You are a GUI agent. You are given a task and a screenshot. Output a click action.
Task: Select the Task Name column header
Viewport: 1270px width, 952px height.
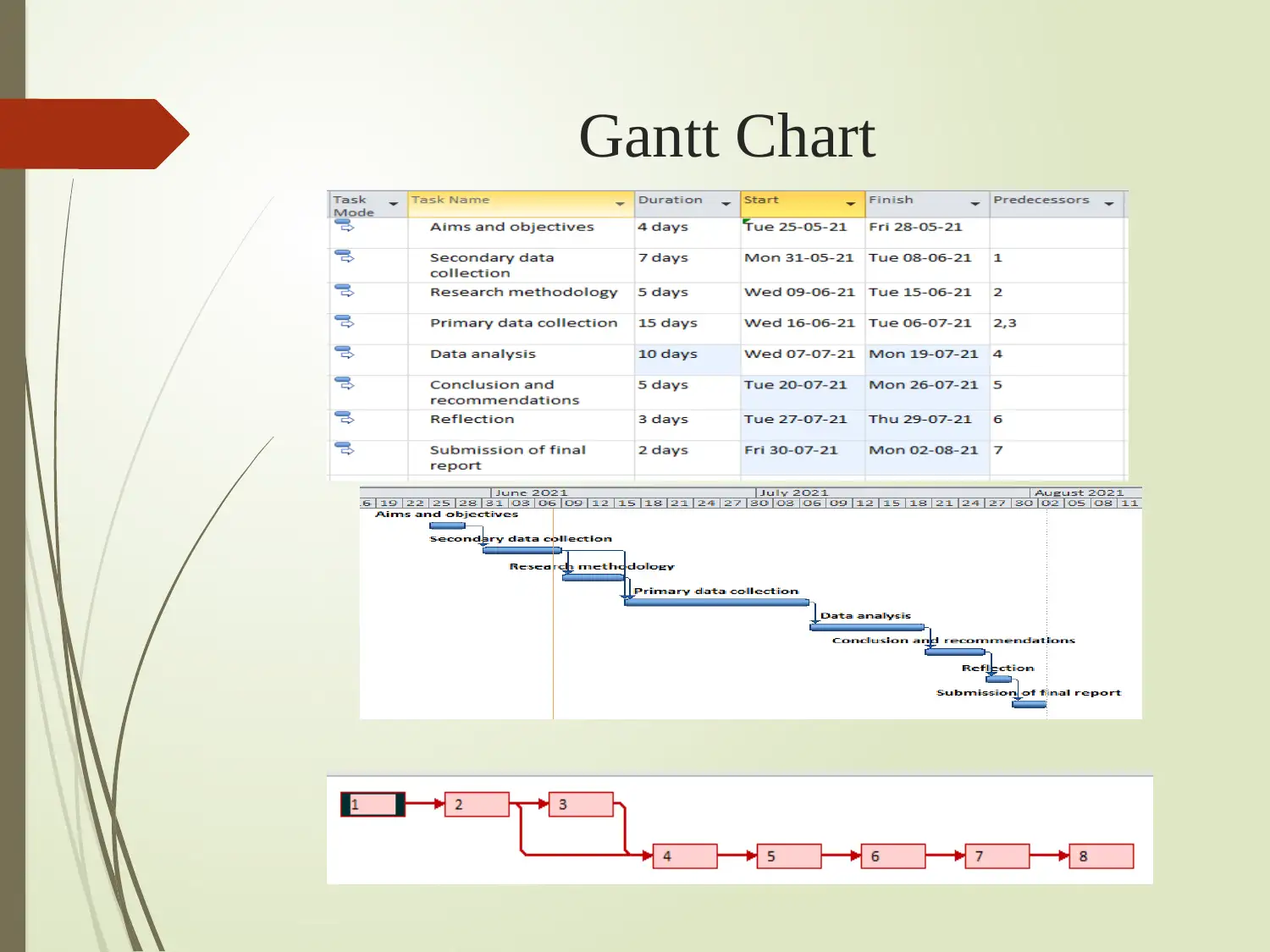click(x=521, y=204)
